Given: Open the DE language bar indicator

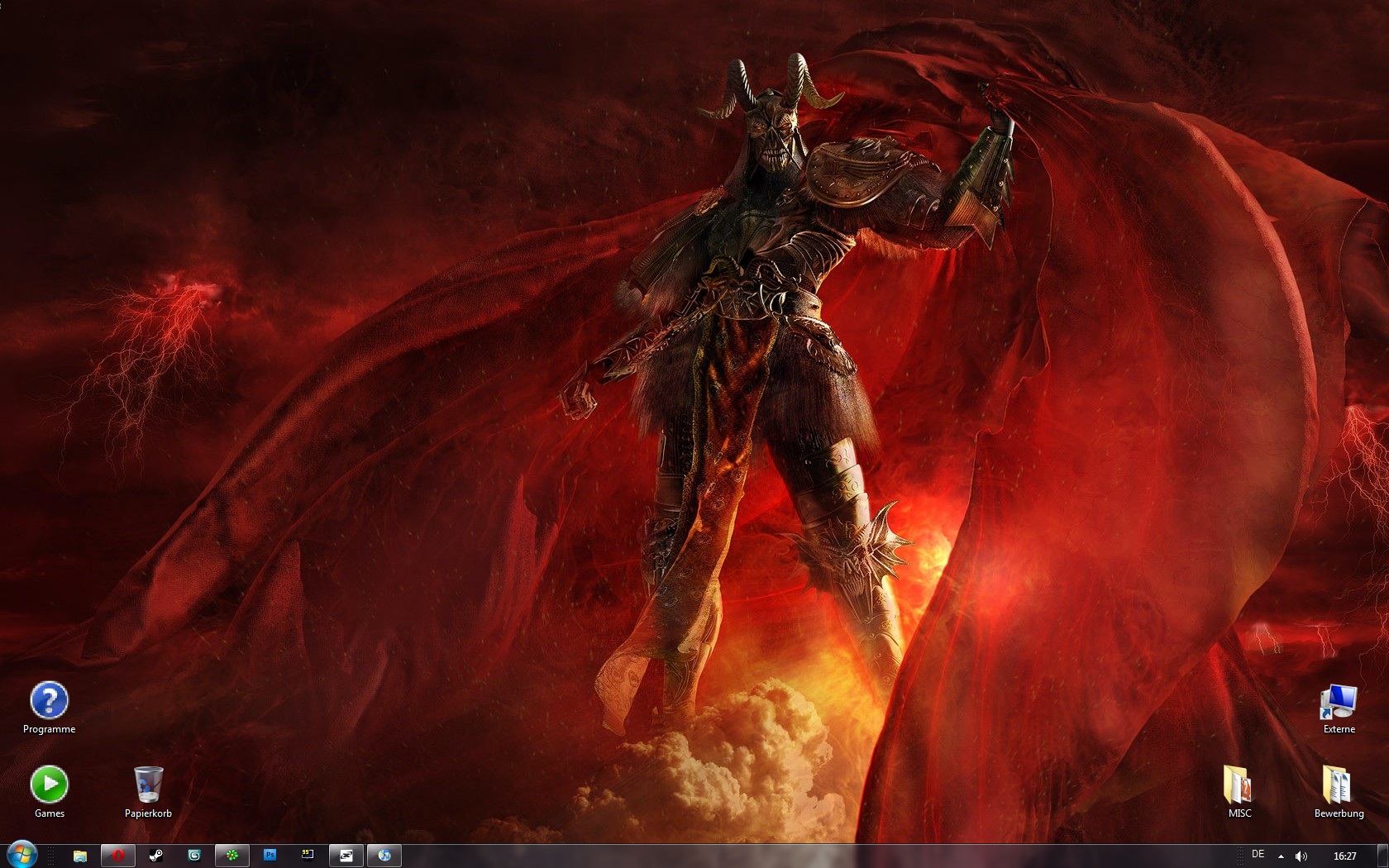Looking at the screenshot, I should pos(1258,854).
